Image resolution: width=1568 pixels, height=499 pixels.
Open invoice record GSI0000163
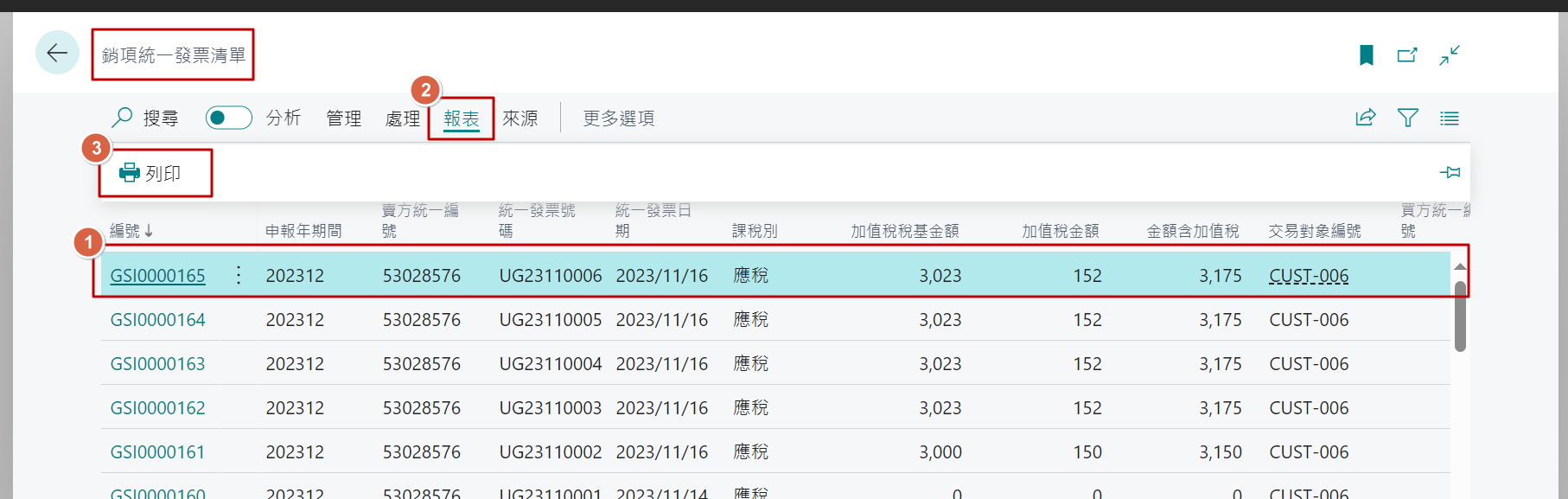click(x=158, y=364)
